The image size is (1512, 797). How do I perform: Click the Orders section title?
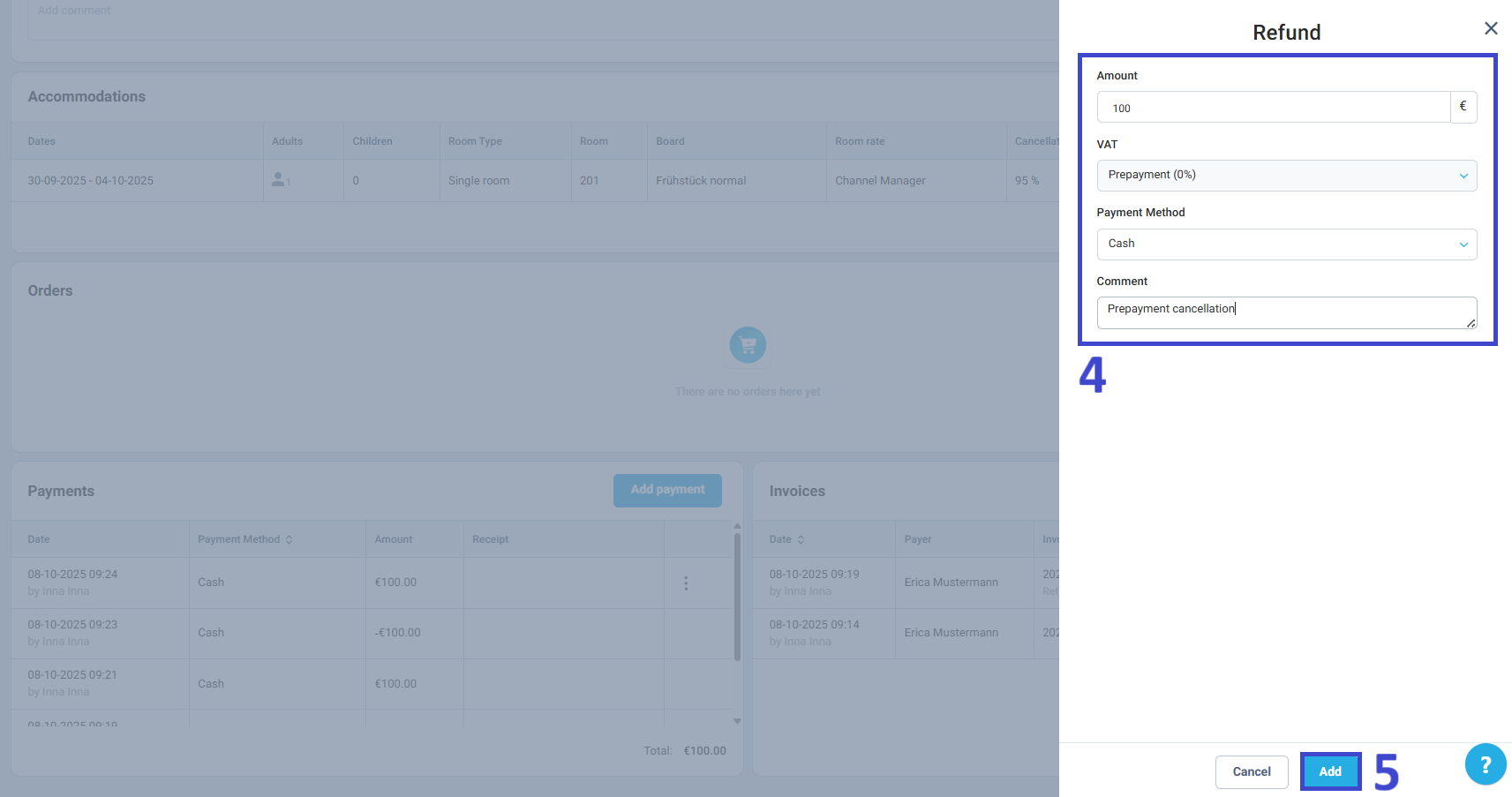tap(50, 291)
